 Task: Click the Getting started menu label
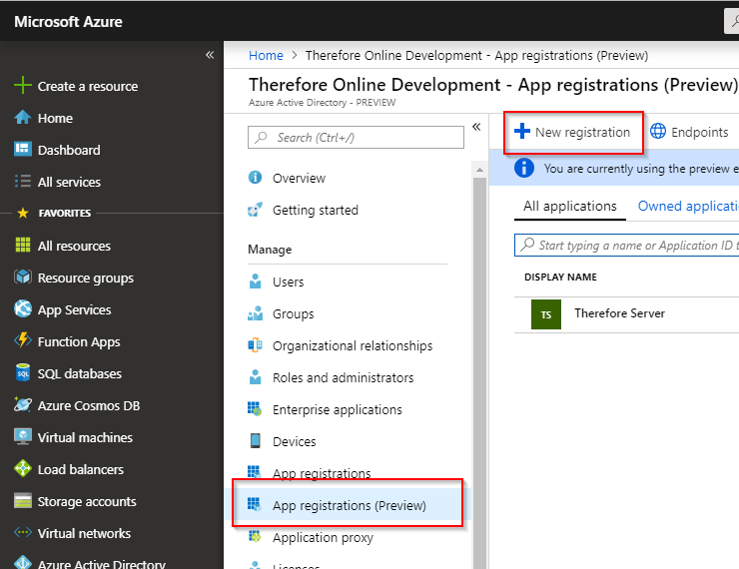click(x=315, y=210)
